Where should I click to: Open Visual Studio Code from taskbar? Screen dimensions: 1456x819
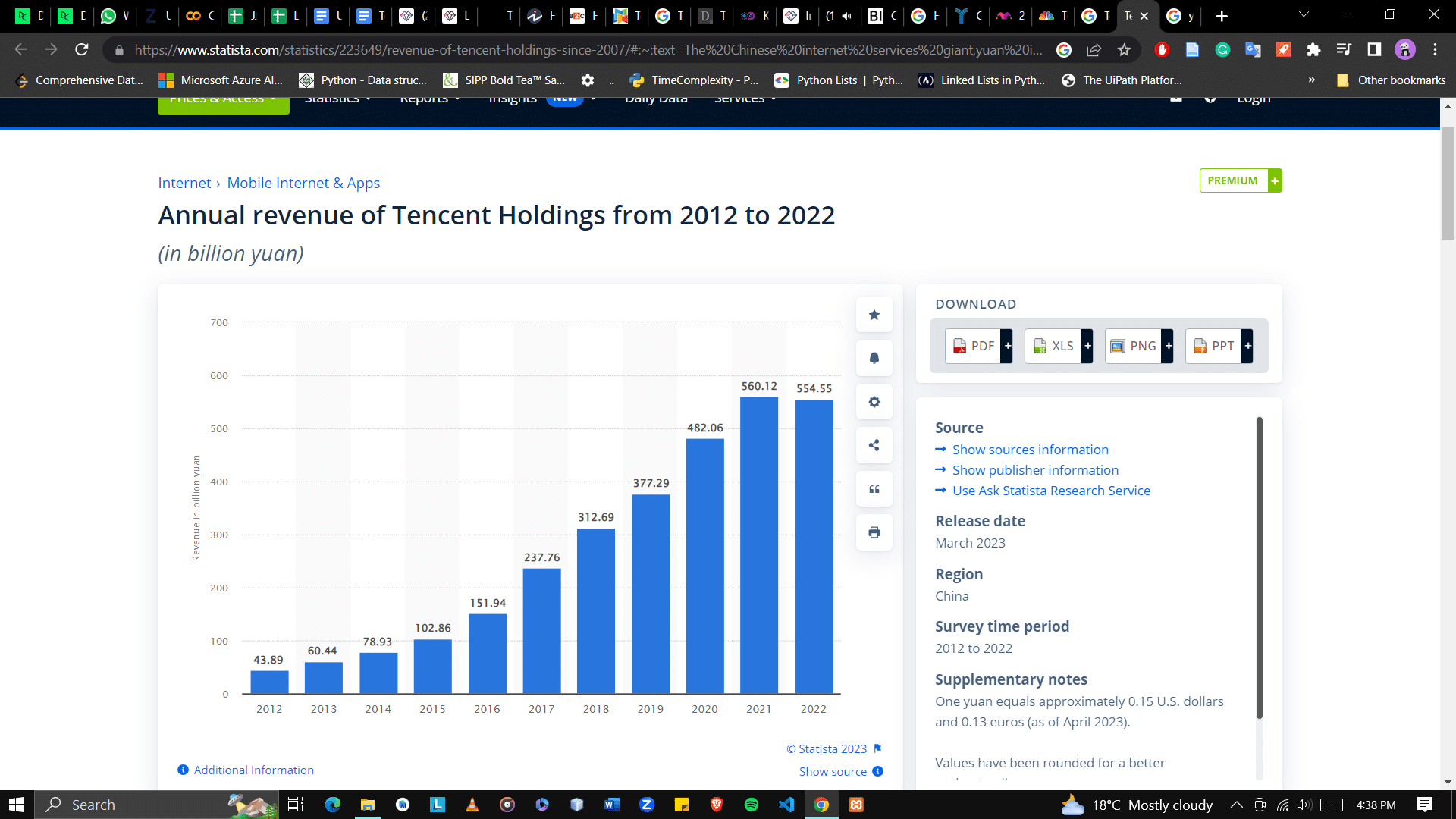point(786,805)
